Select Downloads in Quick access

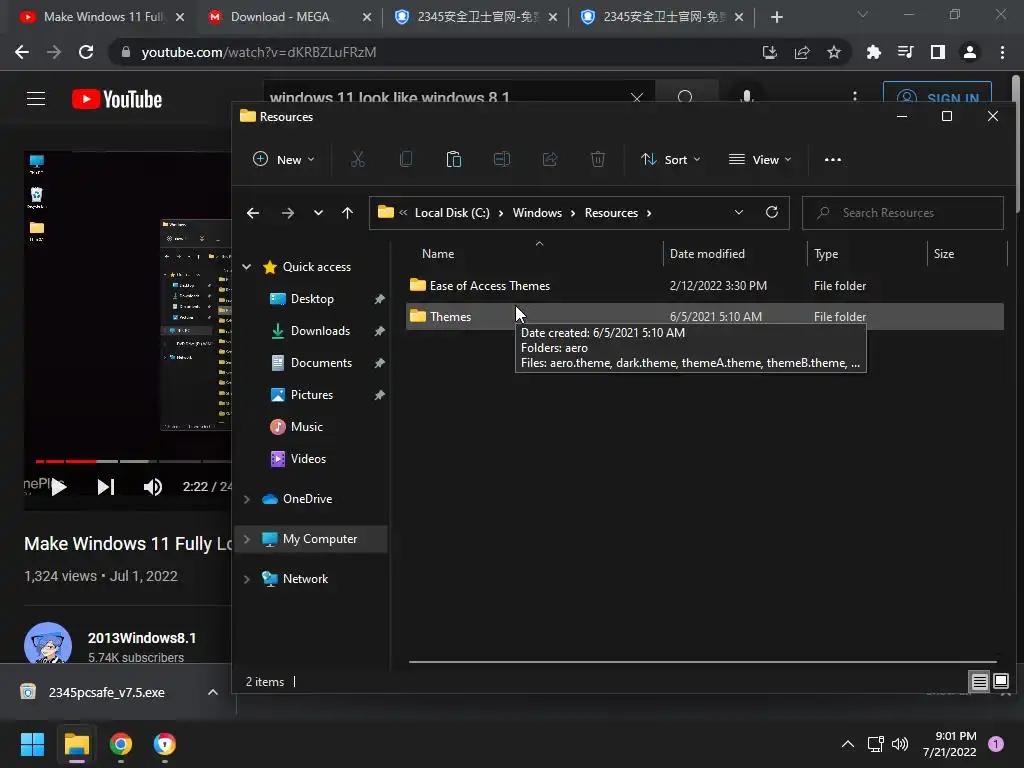click(320, 330)
